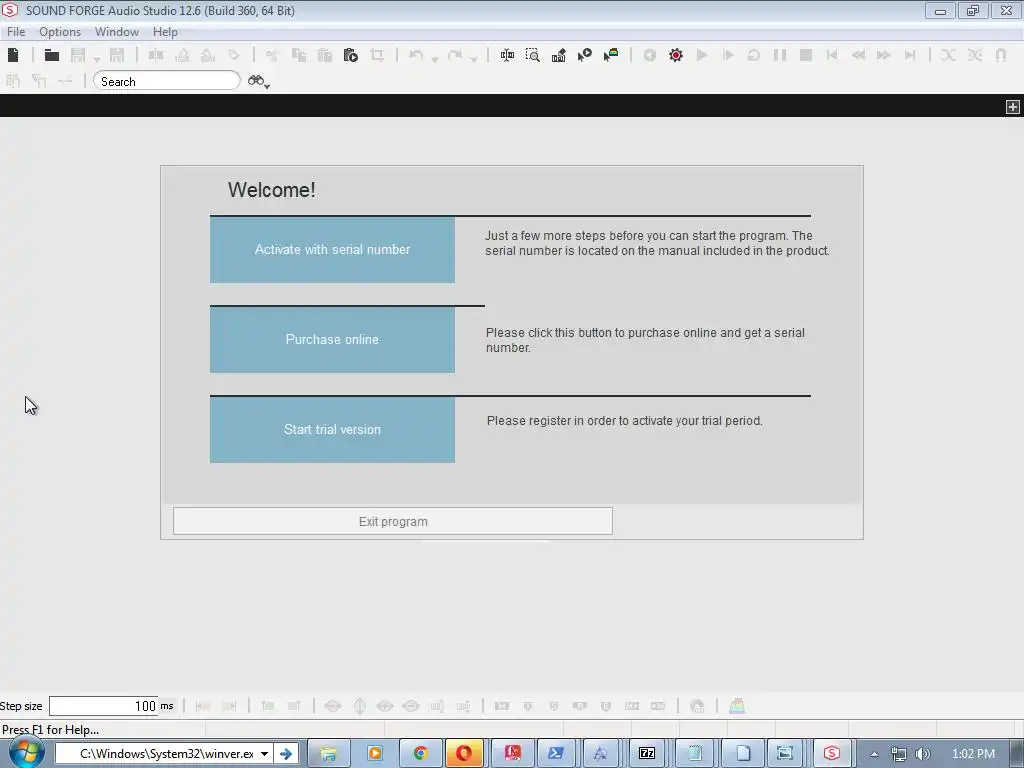Click the Save As disk icon
The image size is (1024, 768).
point(117,55)
